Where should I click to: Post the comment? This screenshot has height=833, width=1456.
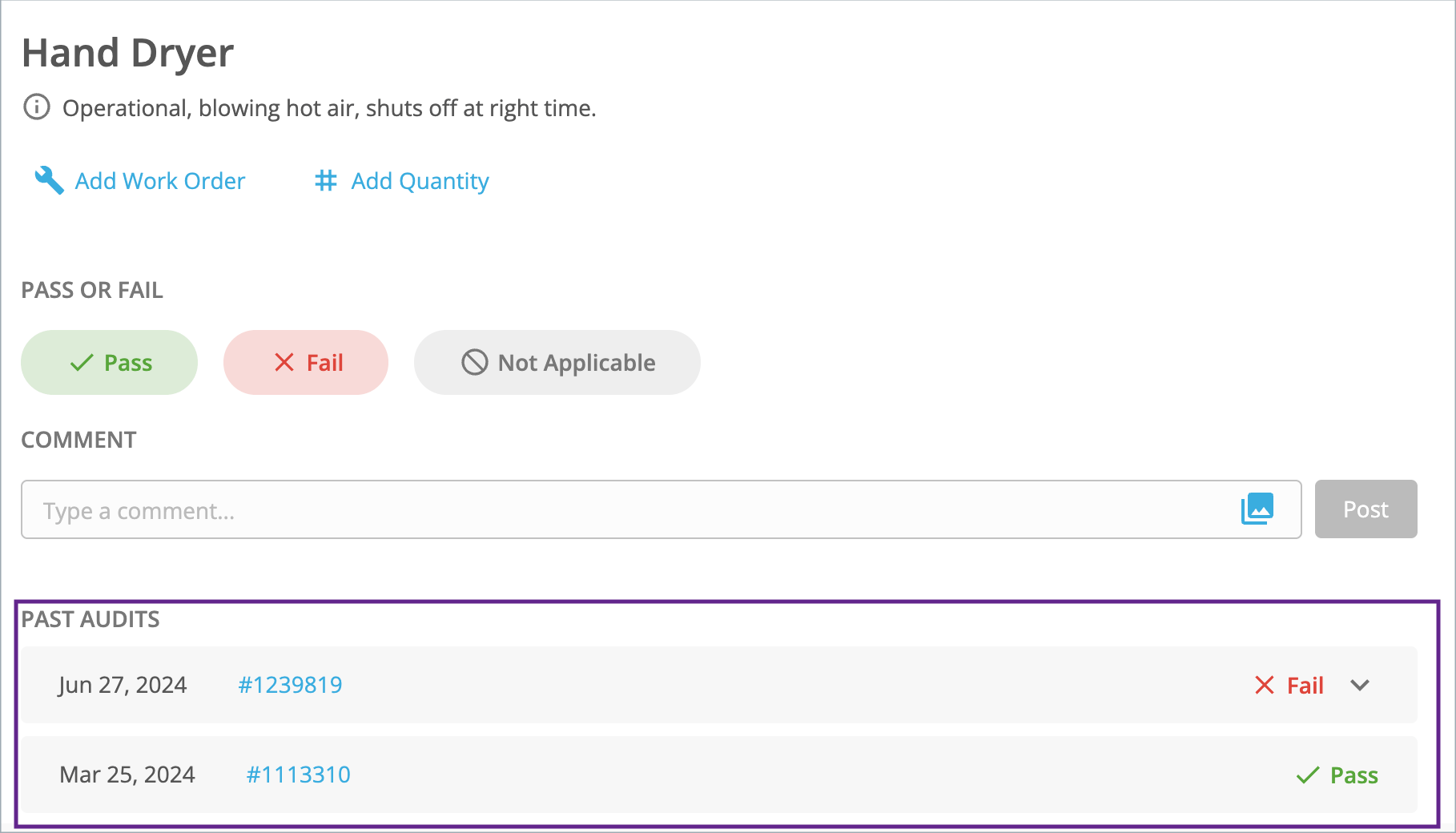[1366, 509]
